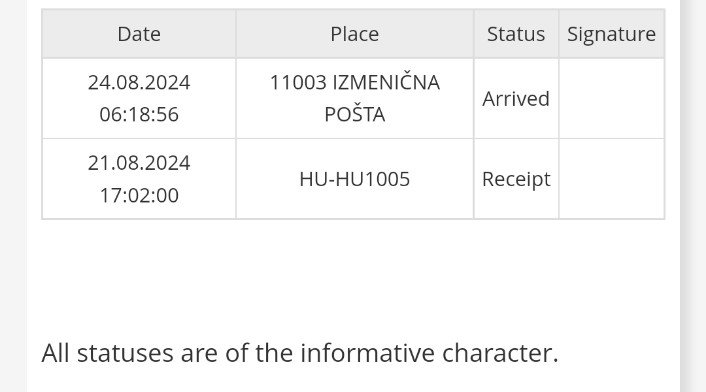Screen dimensions: 706x392
Task: Click the Place column header
Action: 354,34
